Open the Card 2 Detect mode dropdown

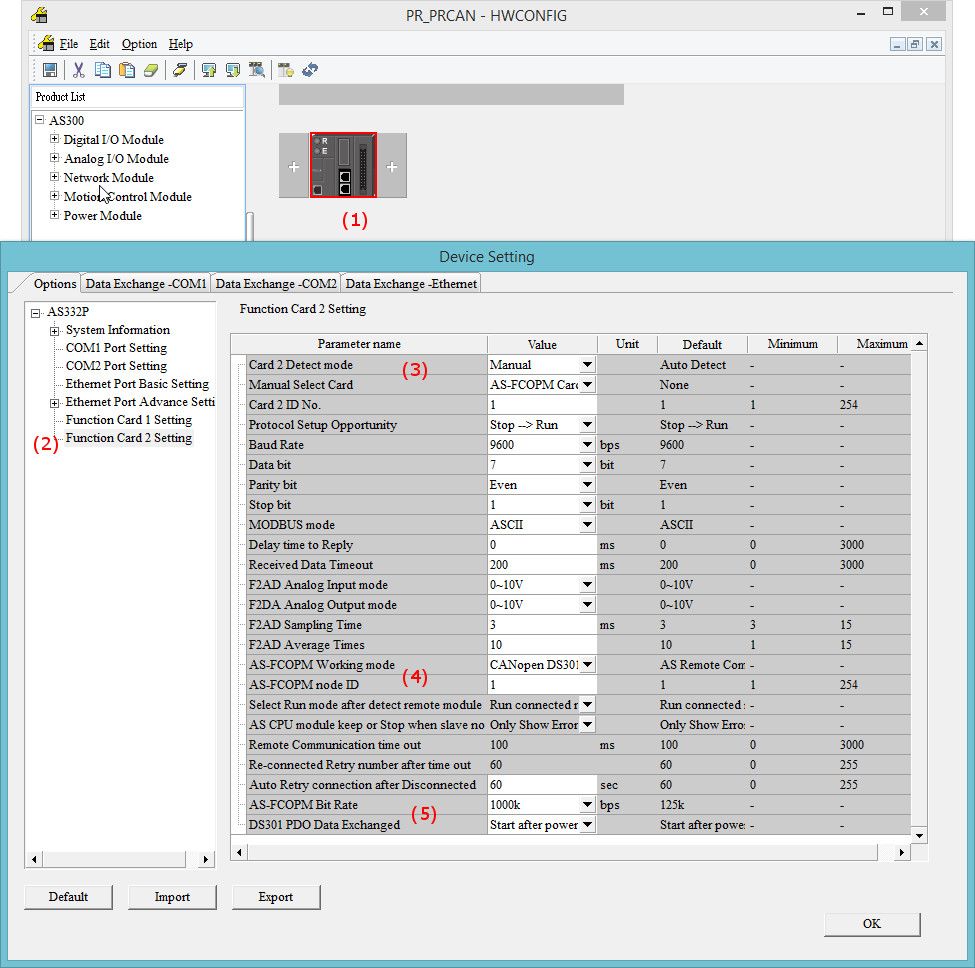[x=587, y=365]
